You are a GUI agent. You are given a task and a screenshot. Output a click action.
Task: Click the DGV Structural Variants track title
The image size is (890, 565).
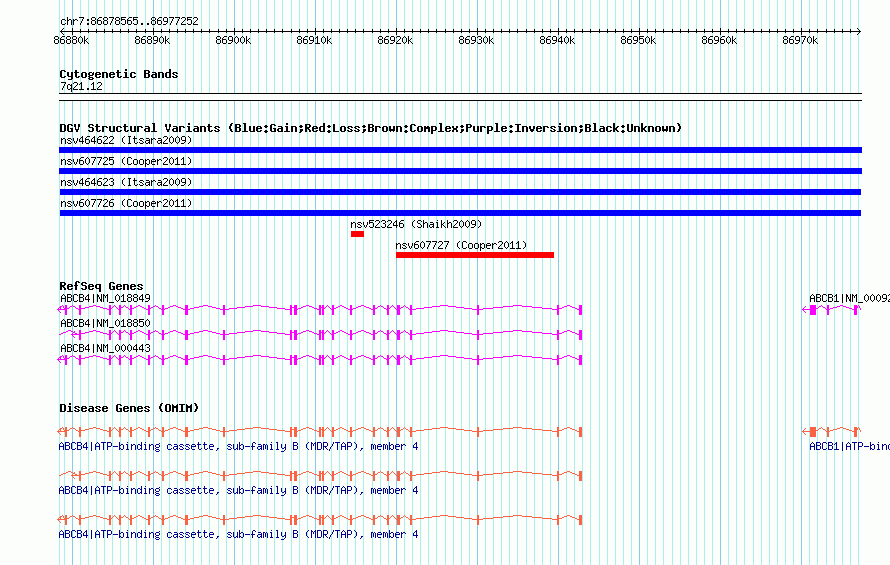click(370, 128)
